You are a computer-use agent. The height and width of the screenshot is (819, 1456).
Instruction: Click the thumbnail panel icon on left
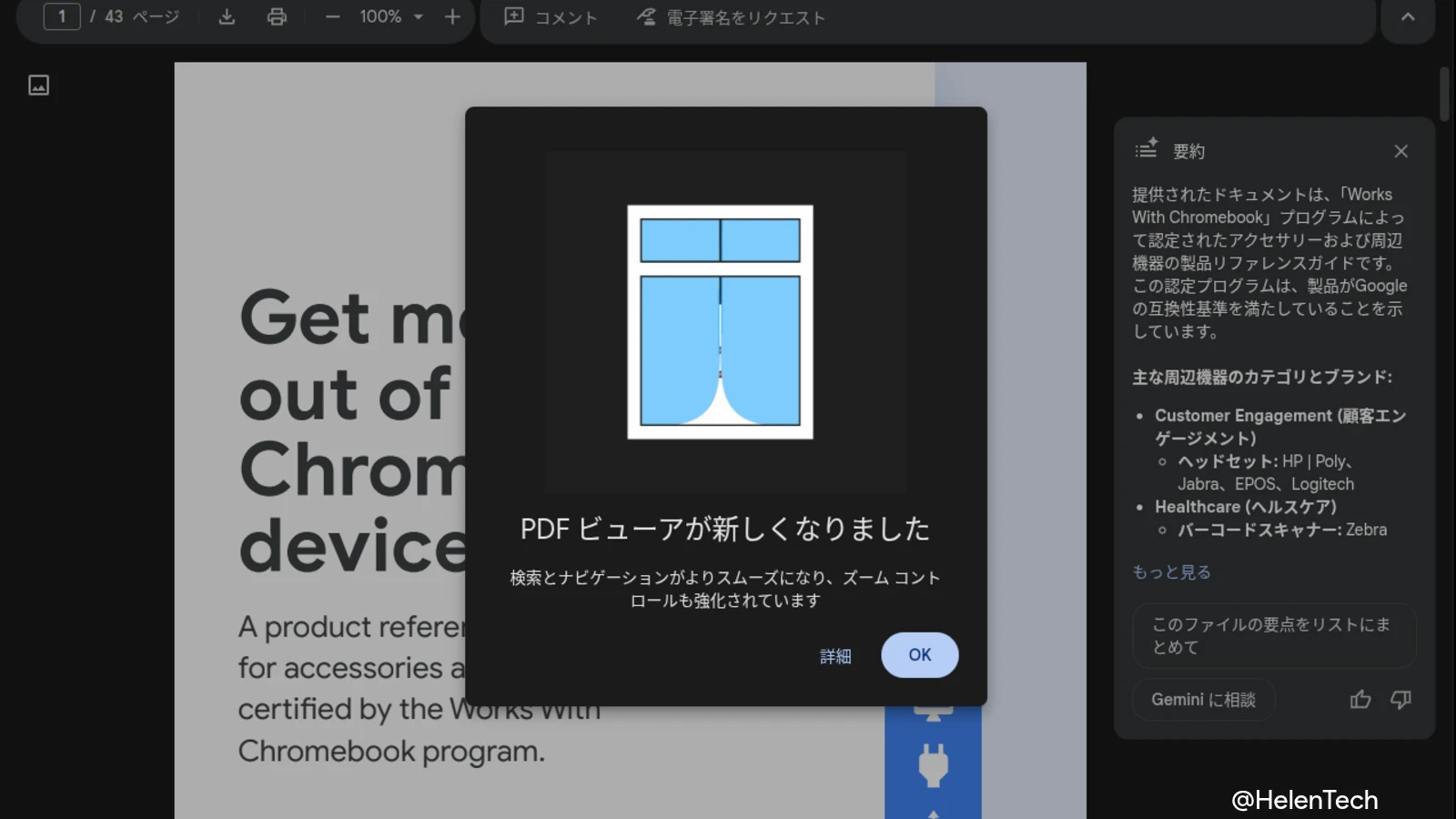coord(38,85)
